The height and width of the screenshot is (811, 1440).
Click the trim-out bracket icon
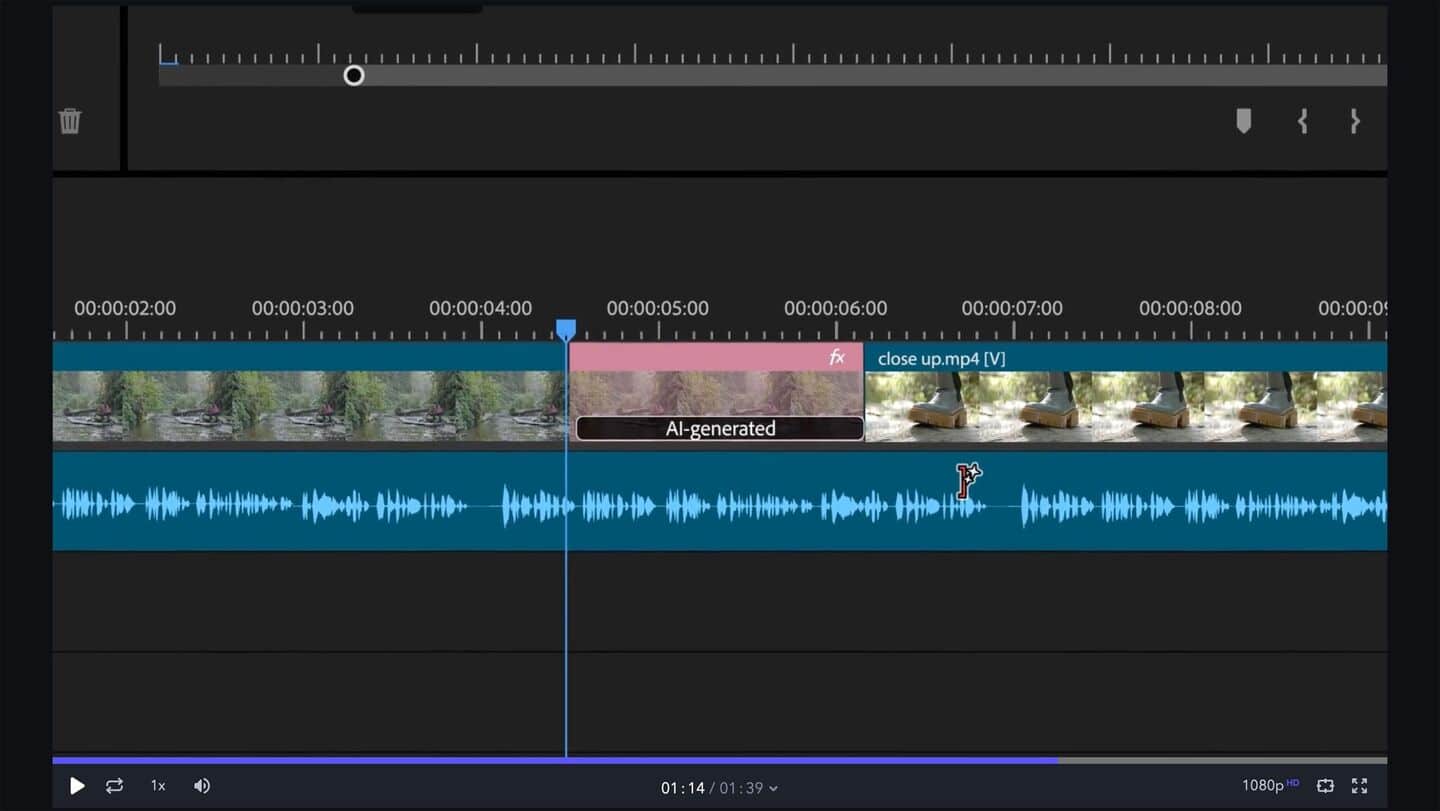pyautogui.click(x=1355, y=121)
